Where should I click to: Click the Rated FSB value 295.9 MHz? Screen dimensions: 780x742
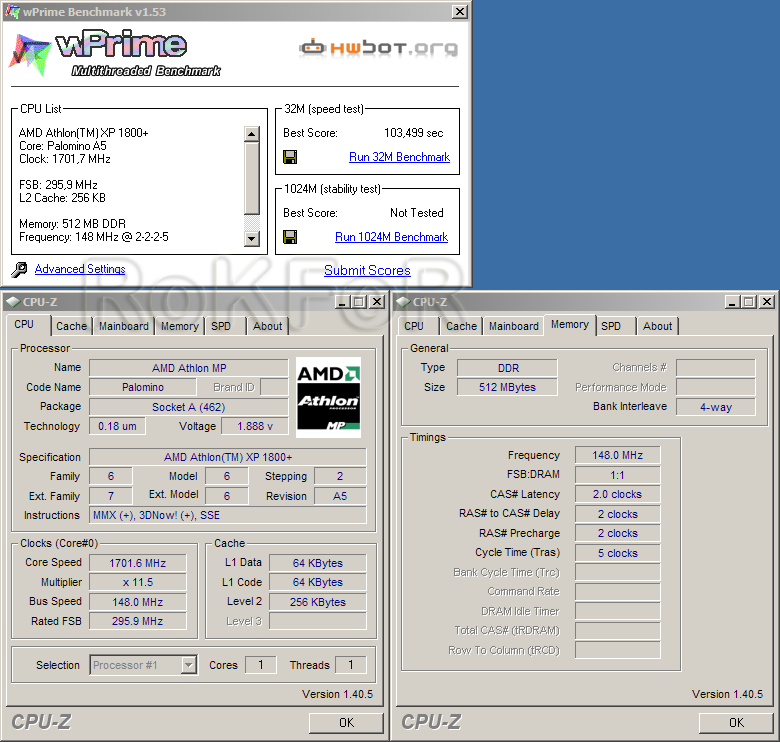[138, 621]
